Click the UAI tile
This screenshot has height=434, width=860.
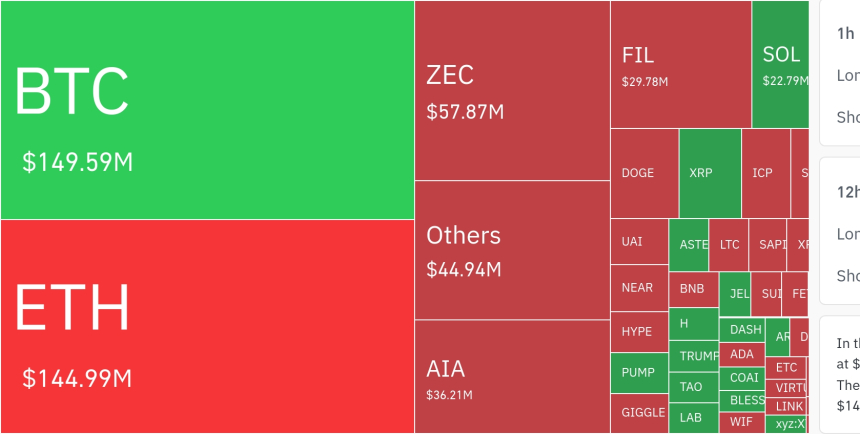click(639, 242)
